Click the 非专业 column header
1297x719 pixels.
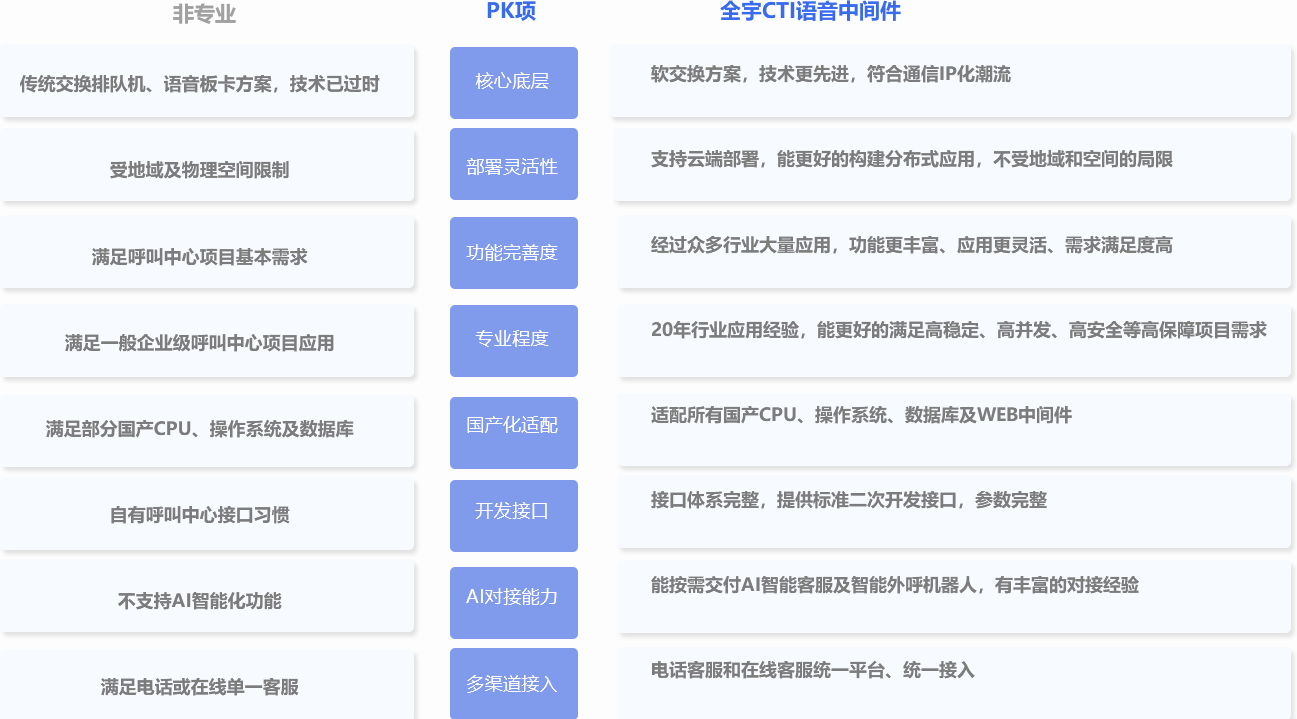click(x=204, y=14)
